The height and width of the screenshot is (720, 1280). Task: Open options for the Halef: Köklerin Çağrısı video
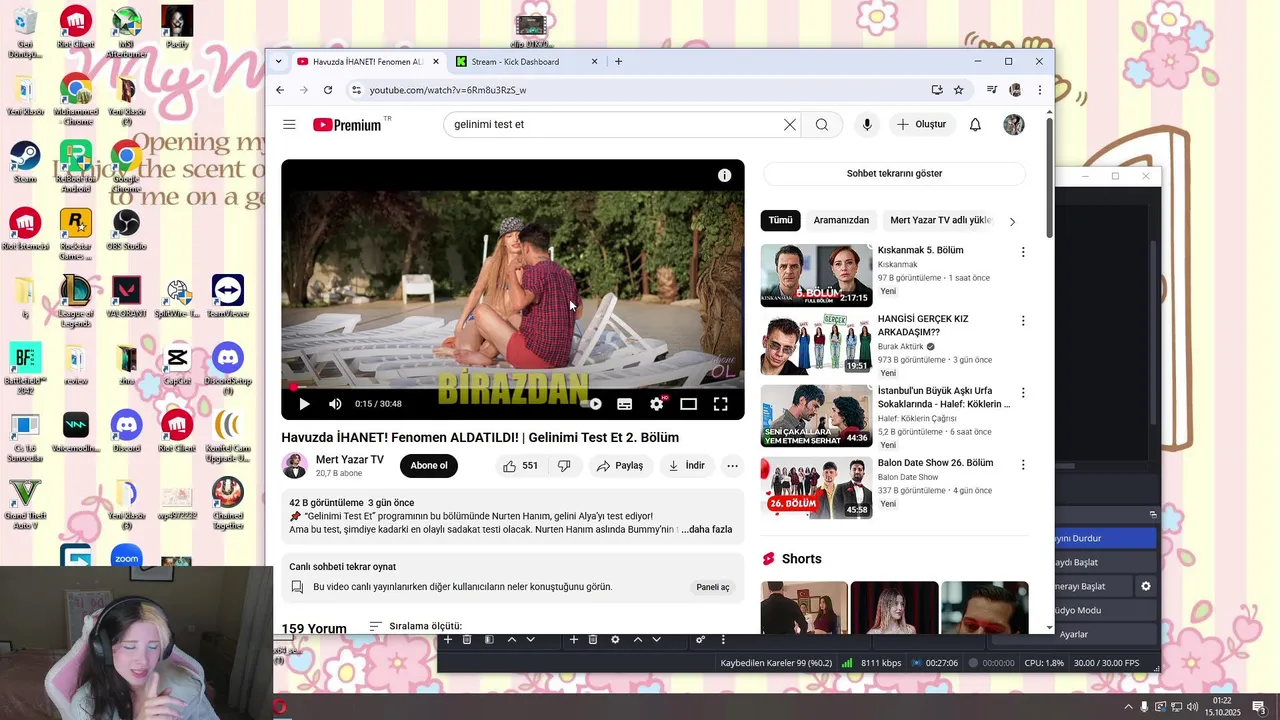point(1022,393)
